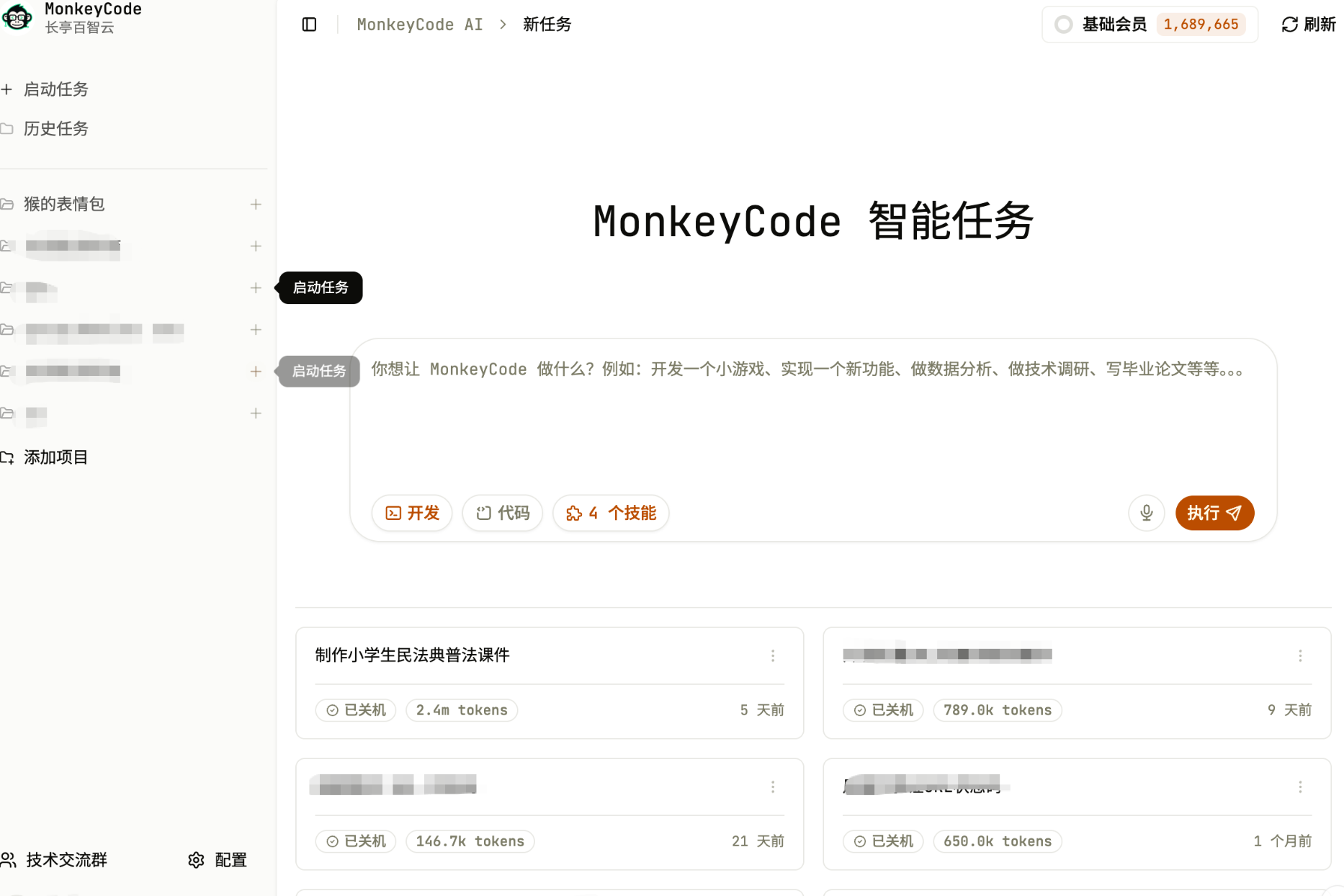Viewport: 1344px width, 896px height.
Task: Open three-dot menu on the 146.7k tokens card
Action: point(773,787)
